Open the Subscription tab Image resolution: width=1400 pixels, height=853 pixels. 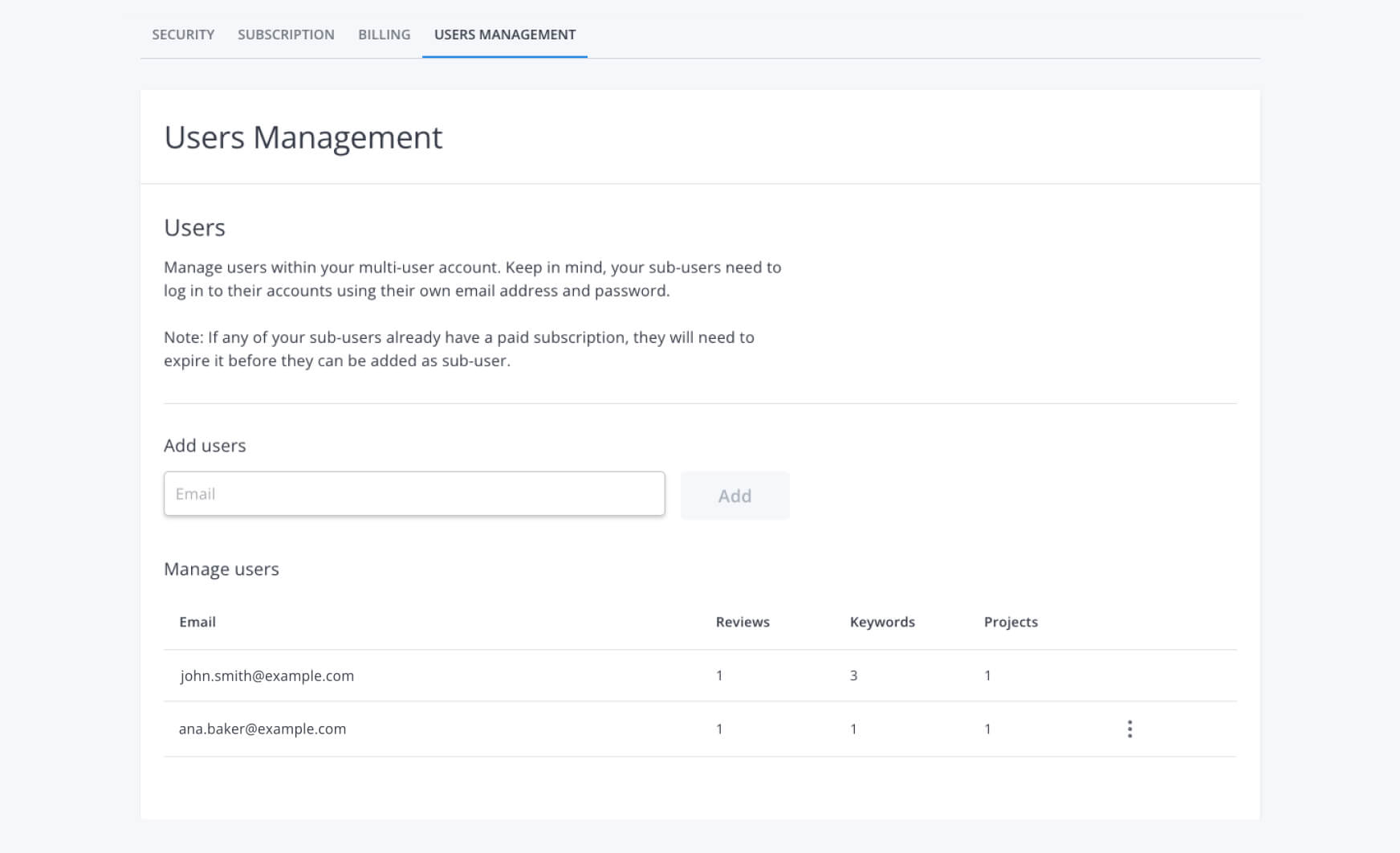(x=286, y=35)
